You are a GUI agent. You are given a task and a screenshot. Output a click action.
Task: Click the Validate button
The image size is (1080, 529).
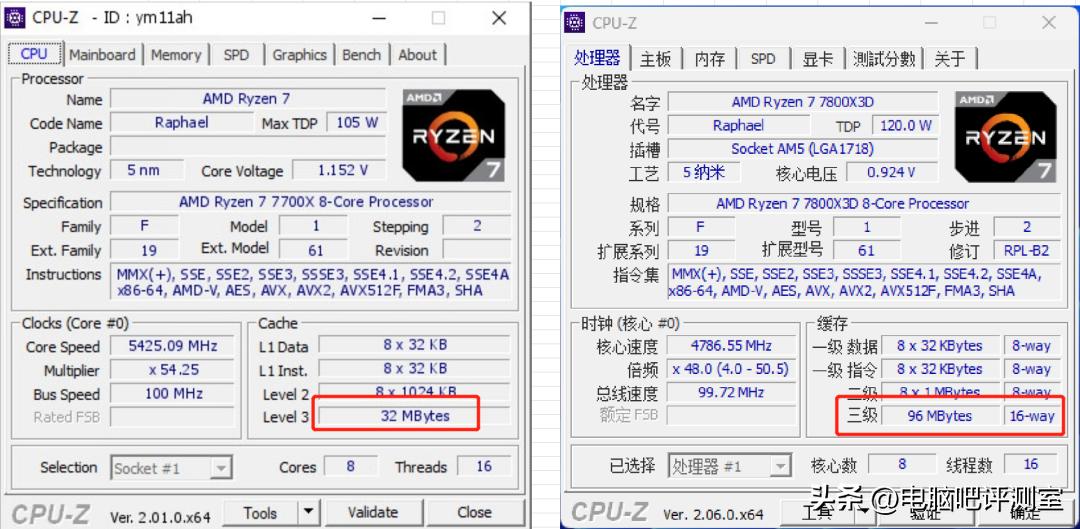(x=373, y=512)
